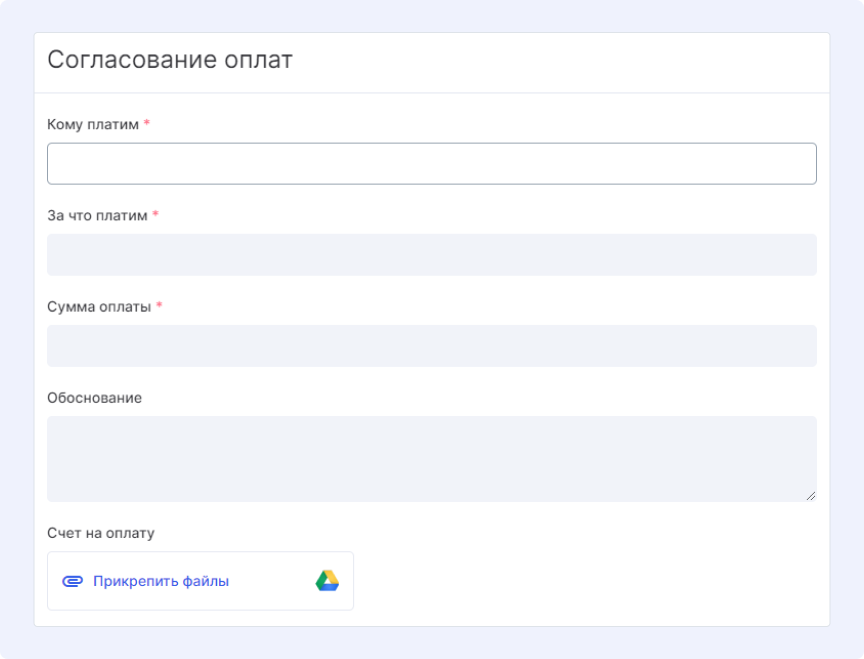Viewport: 864px width, 659px height.
Task: Click the "Согласование оплат" form heading
Action: tap(170, 60)
